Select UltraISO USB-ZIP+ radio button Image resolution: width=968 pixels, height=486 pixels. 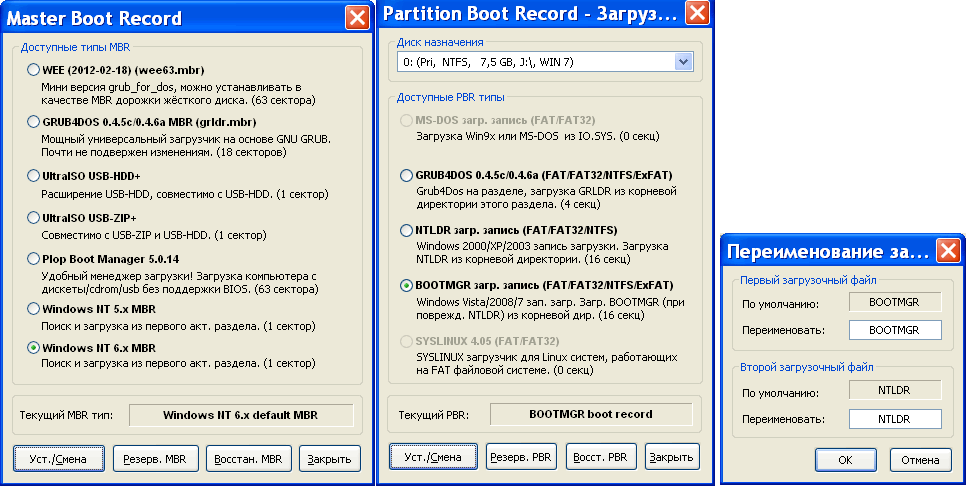tap(34, 217)
